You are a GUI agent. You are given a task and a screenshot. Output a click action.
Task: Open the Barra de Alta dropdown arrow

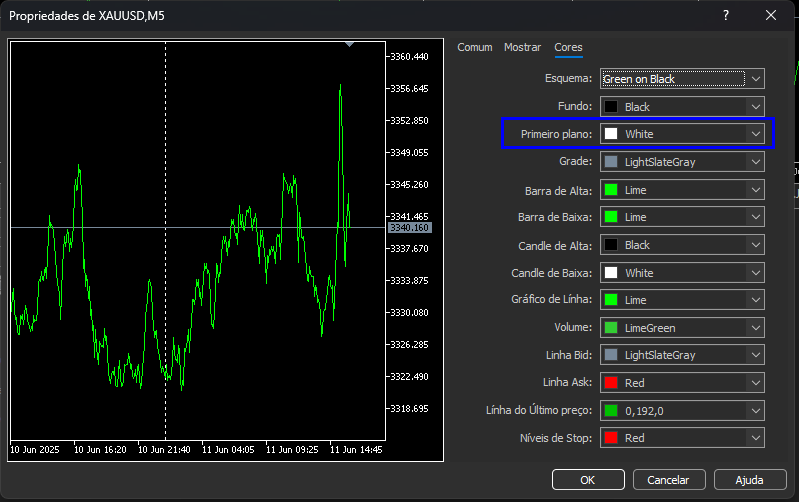[x=756, y=190]
